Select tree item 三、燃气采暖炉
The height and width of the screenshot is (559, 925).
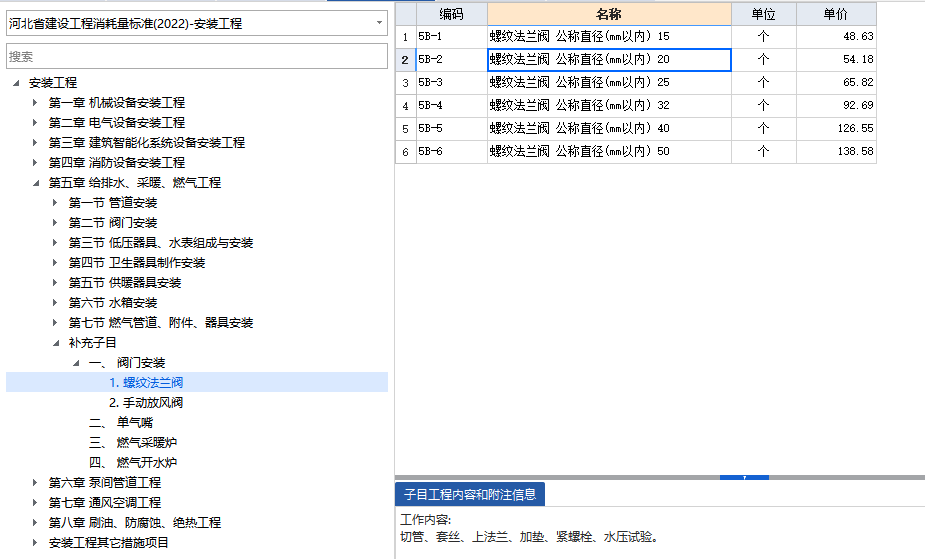[x=133, y=443]
